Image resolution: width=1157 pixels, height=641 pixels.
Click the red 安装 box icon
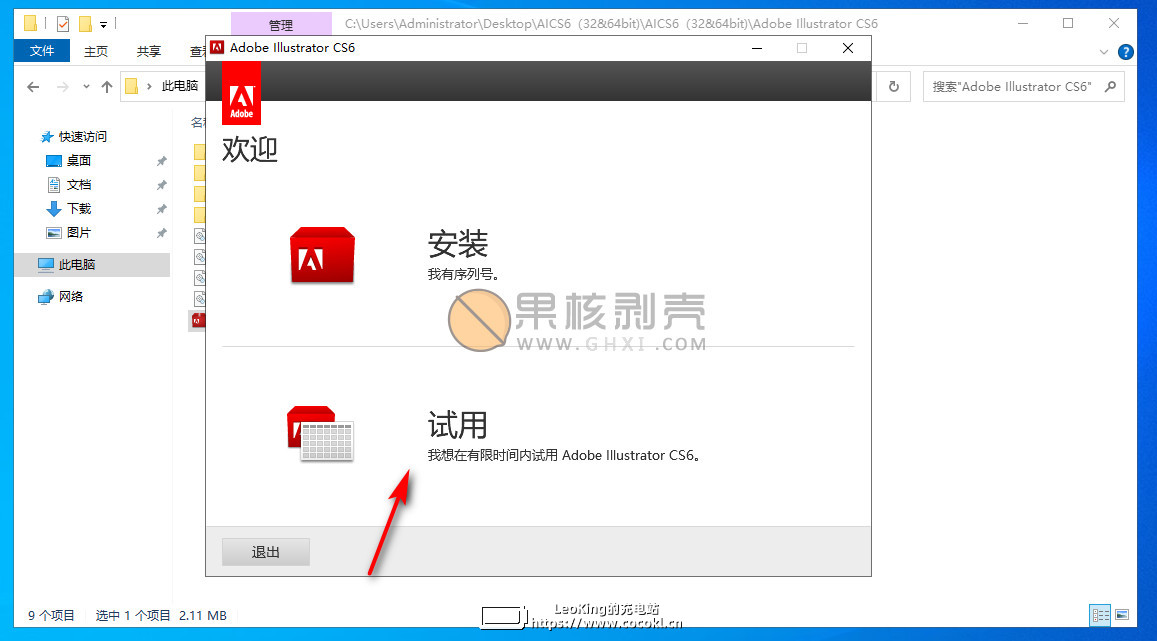pyautogui.click(x=322, y=255)
